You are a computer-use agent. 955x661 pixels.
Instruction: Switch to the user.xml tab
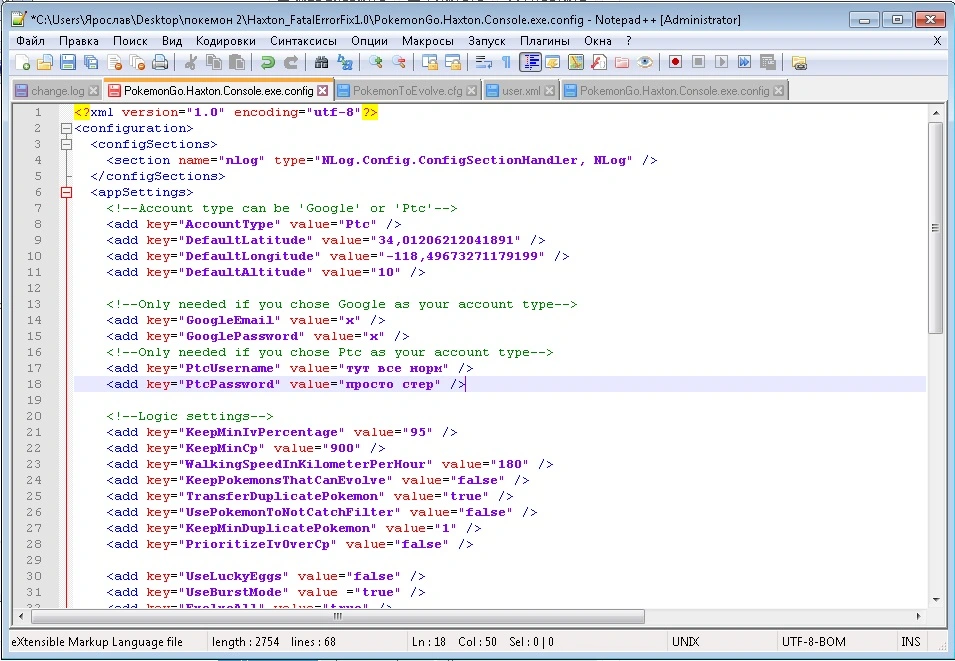click(x=521, y=91)
